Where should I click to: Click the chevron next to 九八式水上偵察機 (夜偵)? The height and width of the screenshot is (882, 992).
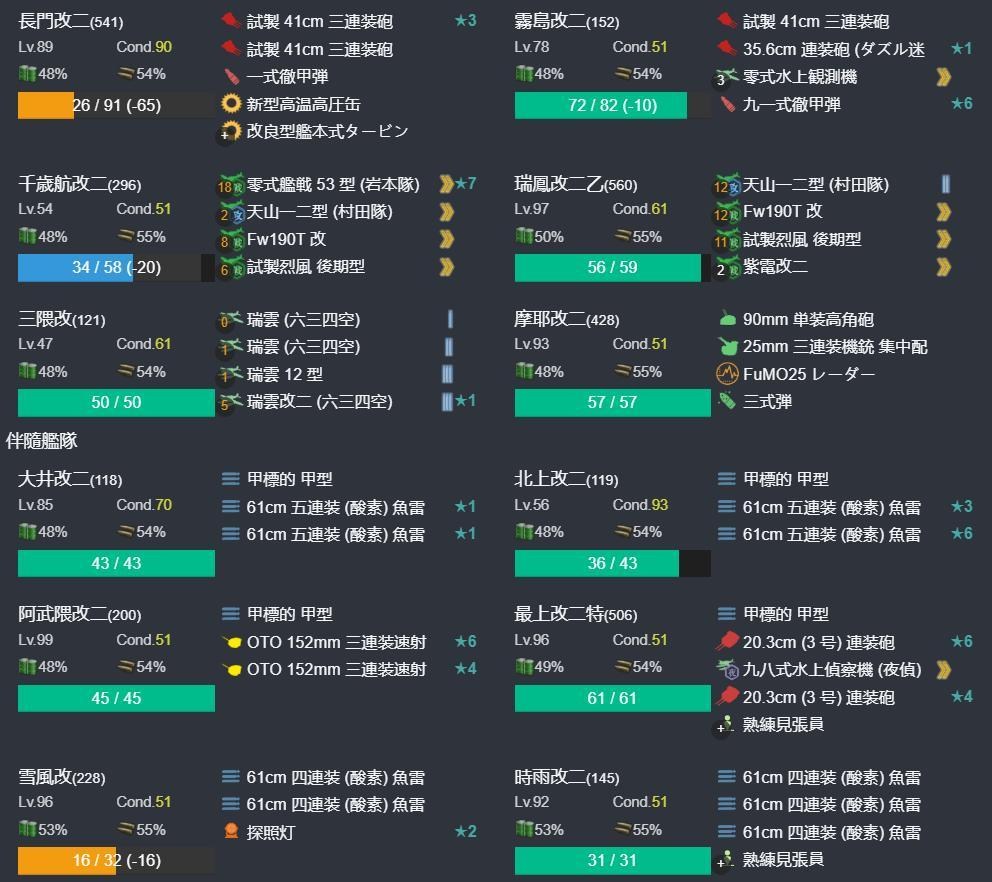coord(941,670)
